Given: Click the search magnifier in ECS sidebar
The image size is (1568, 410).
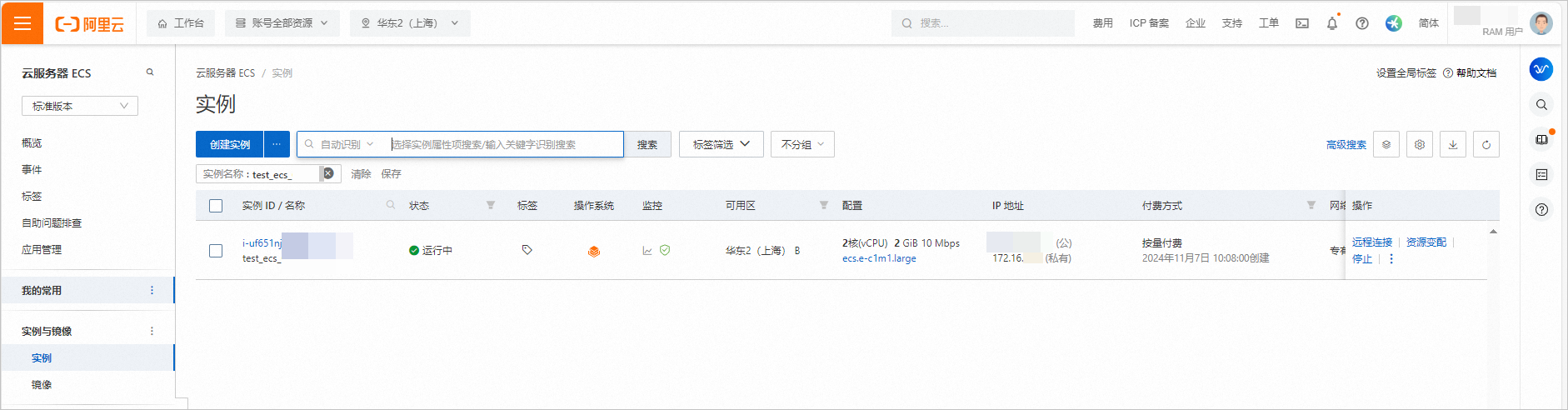Looking at the screenshot, I should tap(150, 72).
